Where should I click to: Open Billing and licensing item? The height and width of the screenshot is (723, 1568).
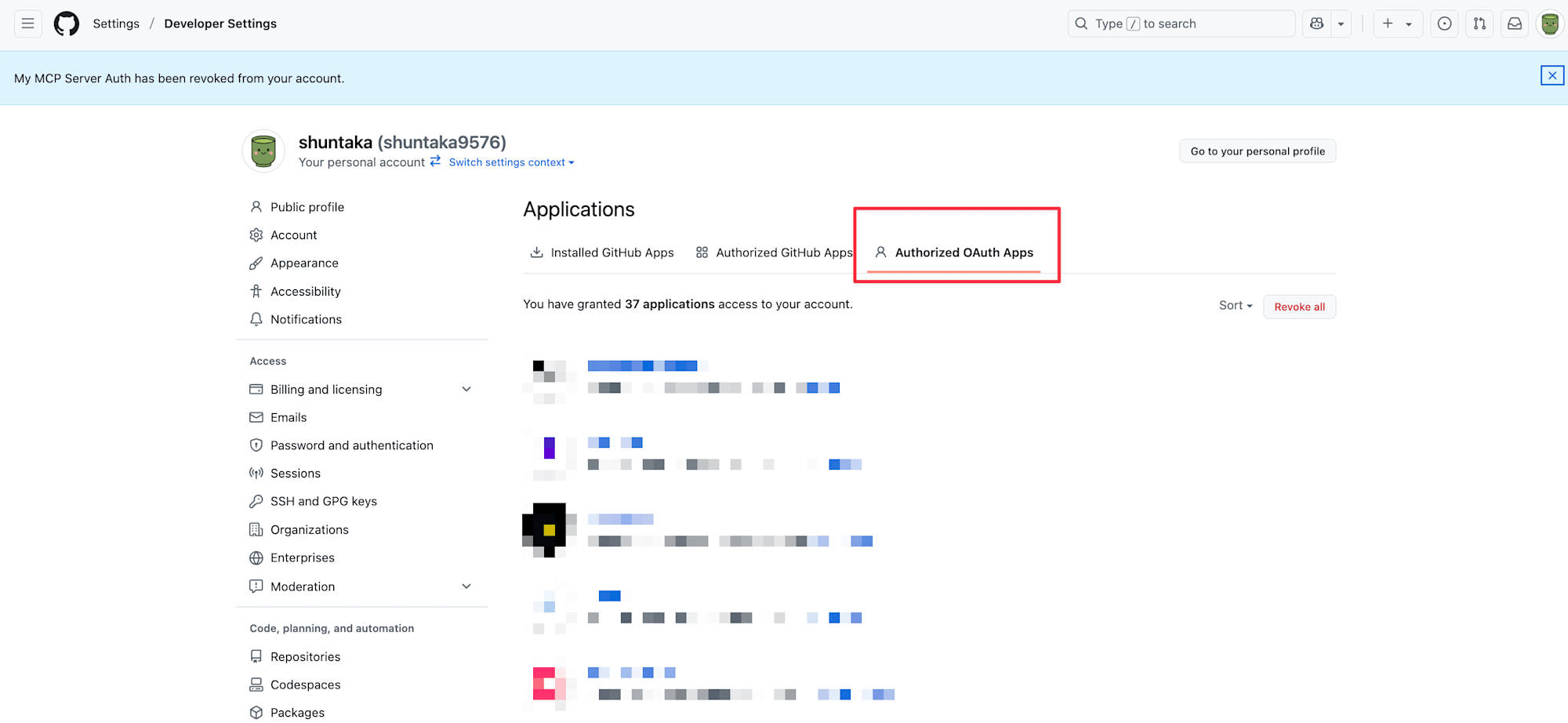326,390
